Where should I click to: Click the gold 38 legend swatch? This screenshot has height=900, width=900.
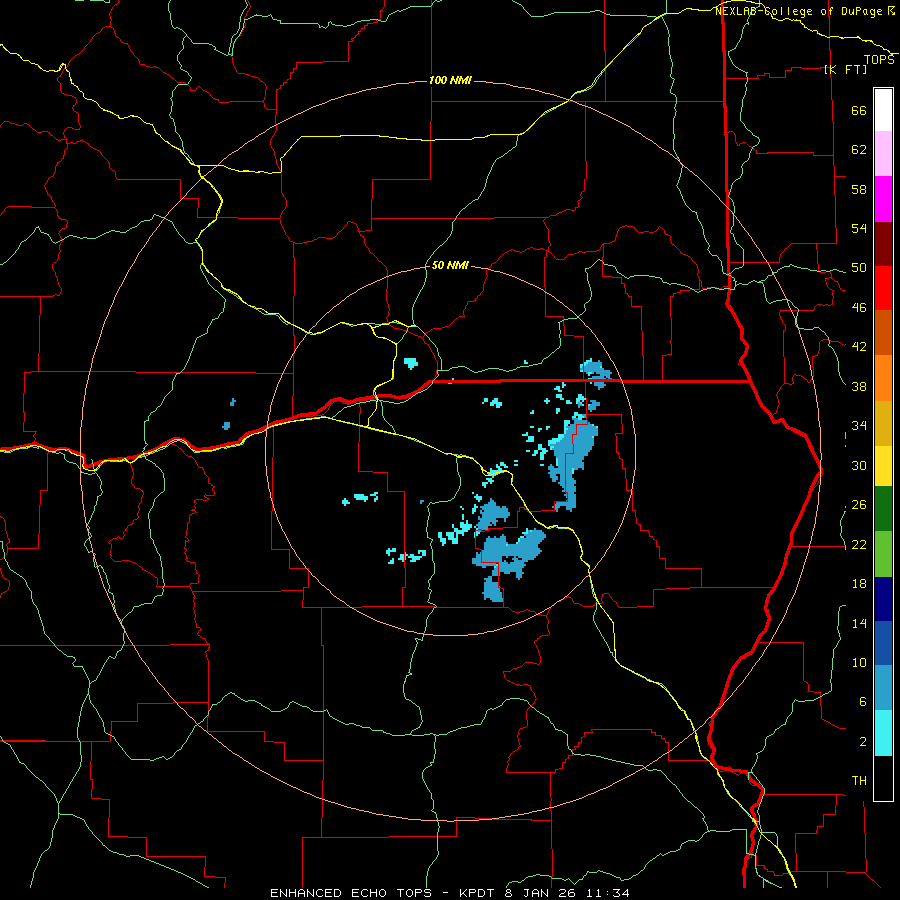pyautogui.click(x=883, y=423)
